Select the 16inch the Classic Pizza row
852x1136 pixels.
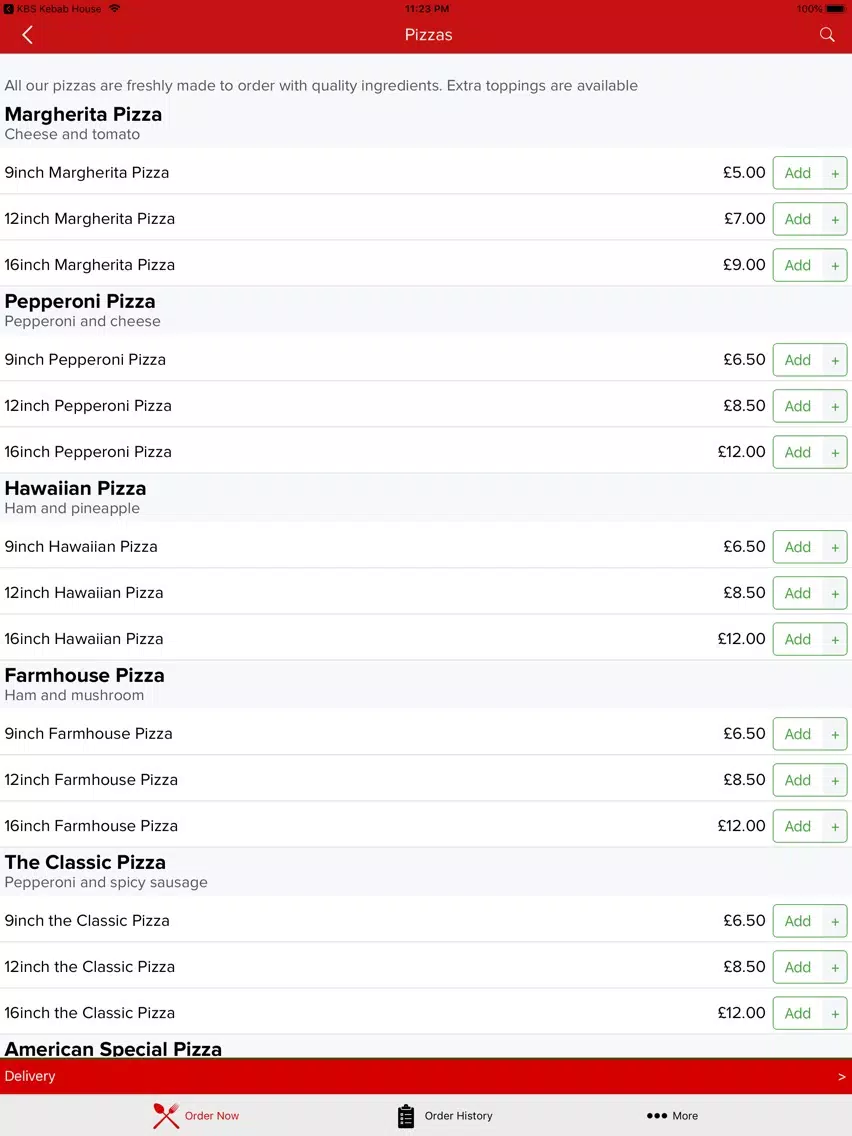[x=426, y=1013]
